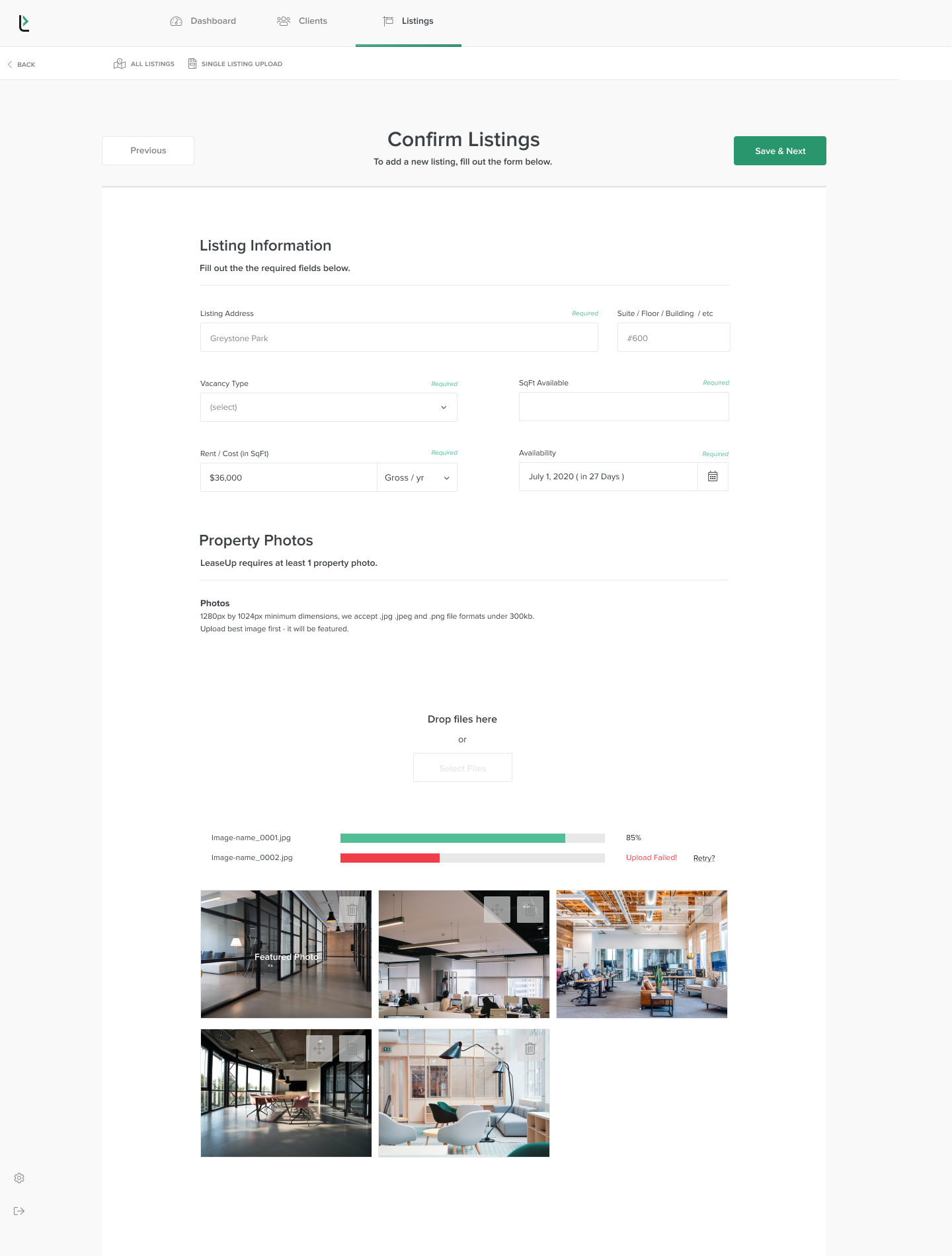
Task: Open settings via the sidebar gear icon
Action: coord(19,1178)
